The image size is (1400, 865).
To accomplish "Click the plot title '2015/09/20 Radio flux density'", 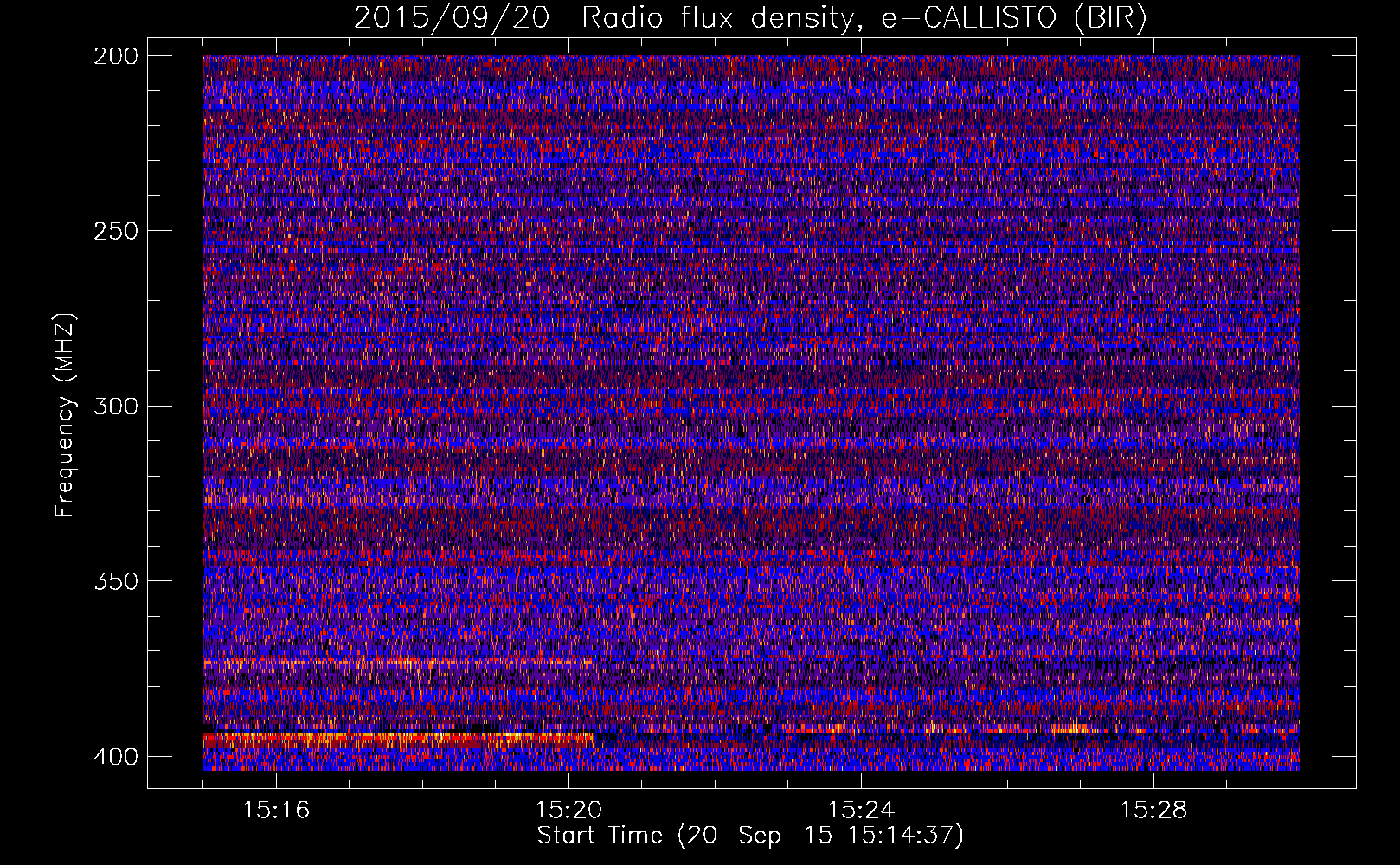I will click(x=750, y=17).
